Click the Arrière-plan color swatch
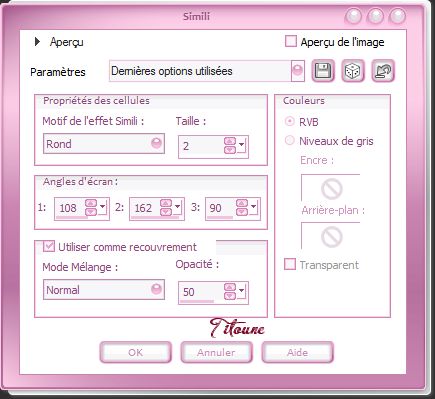 point(331,236)
